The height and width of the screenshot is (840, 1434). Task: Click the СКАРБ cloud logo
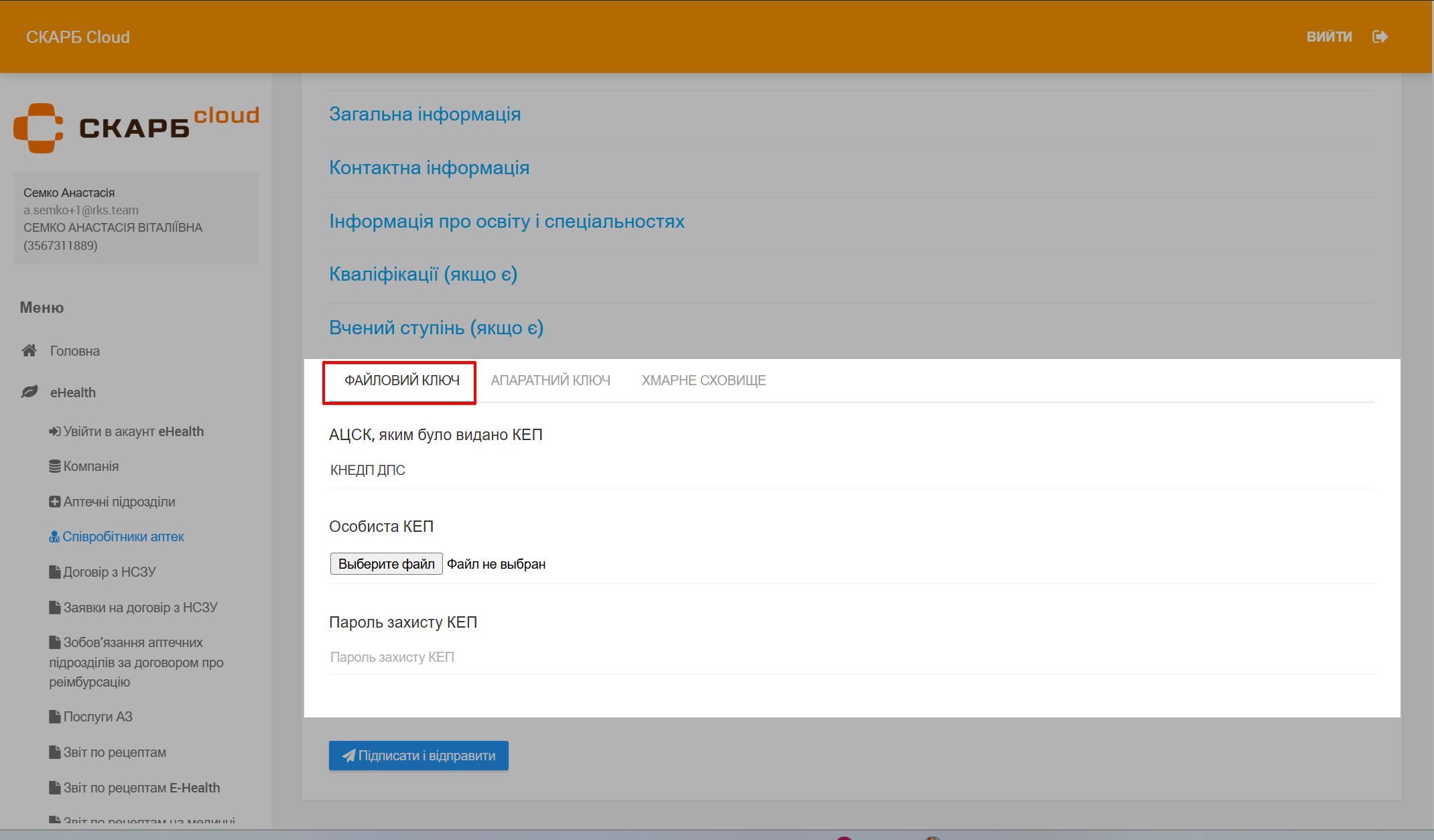136,127
